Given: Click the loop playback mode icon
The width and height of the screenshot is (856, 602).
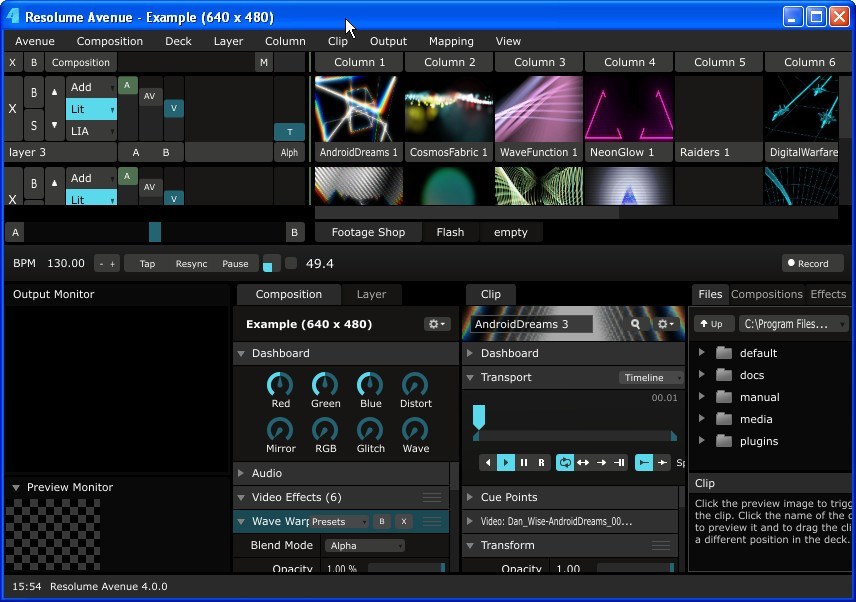Looking at the screenshot, I should [x=564, y=462].
